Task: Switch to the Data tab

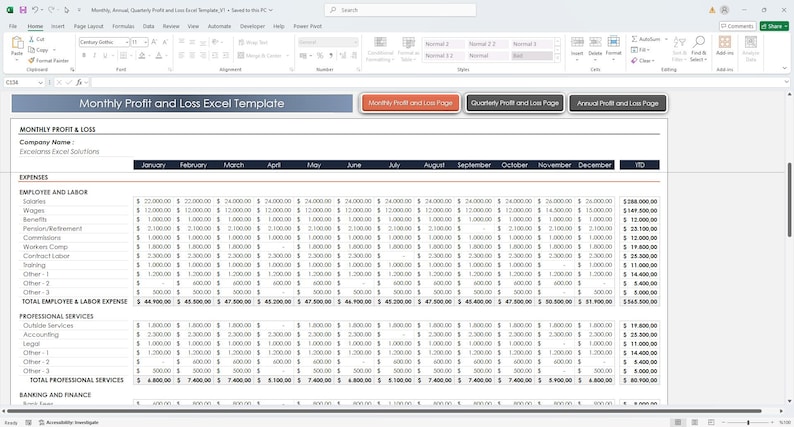Action: click(148, 26)
